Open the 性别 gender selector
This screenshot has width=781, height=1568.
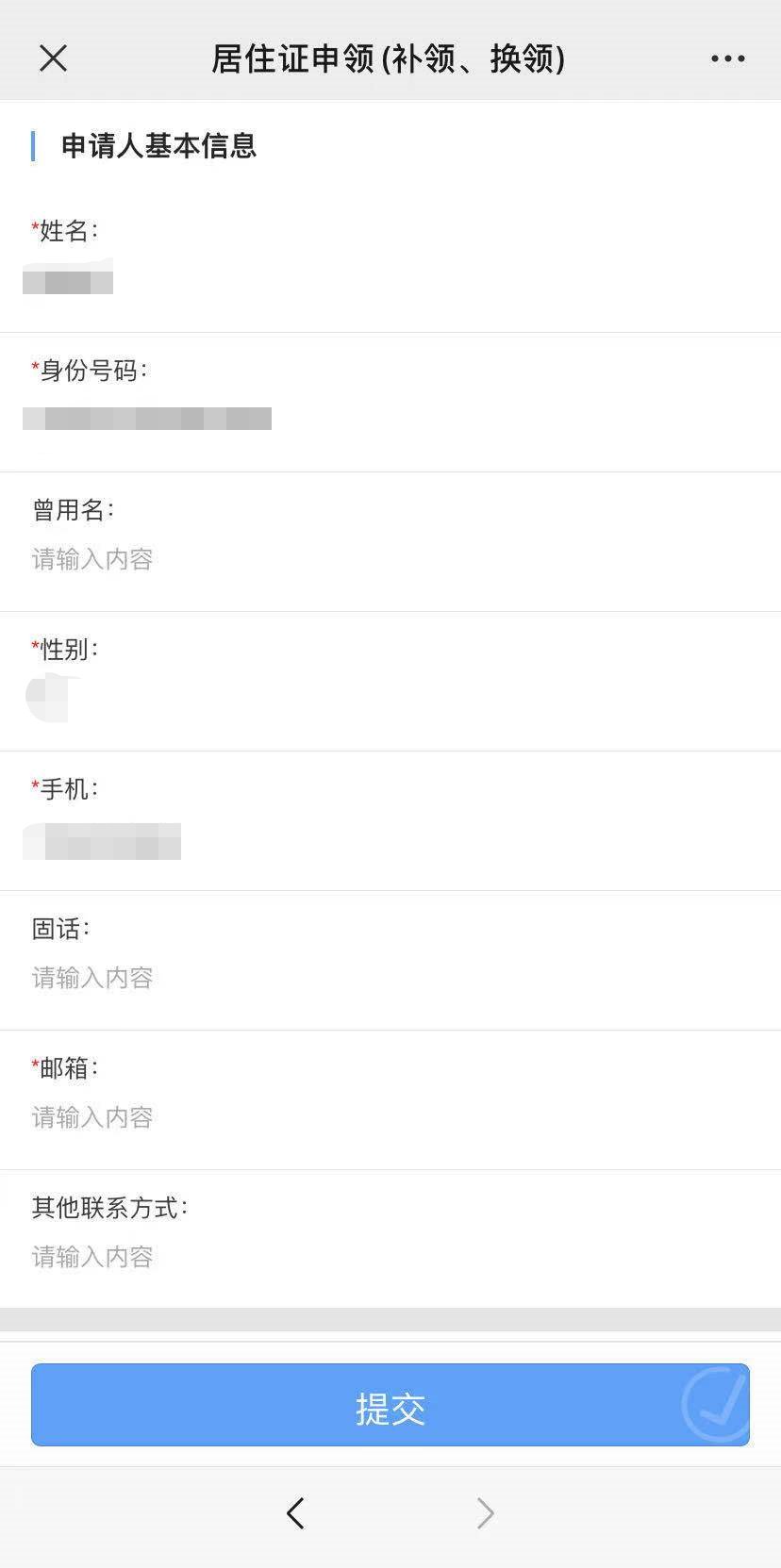tap(51, 699)
